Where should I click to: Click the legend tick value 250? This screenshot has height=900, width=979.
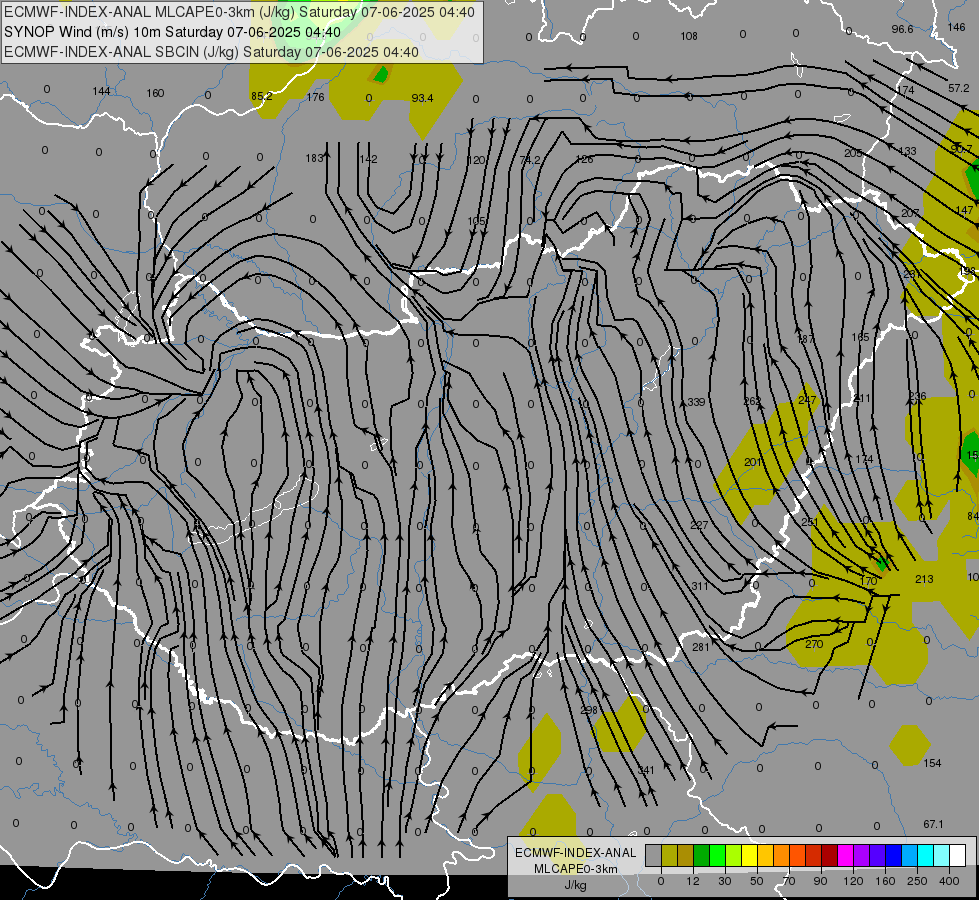[917, 881]
